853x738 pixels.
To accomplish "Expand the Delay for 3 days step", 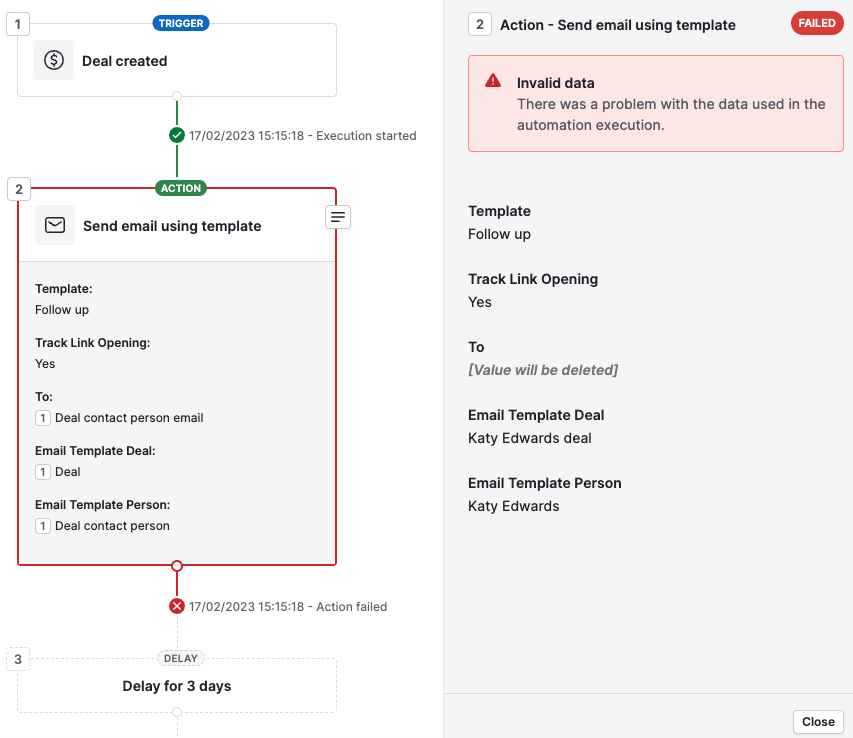I will [x=177, y=685].
